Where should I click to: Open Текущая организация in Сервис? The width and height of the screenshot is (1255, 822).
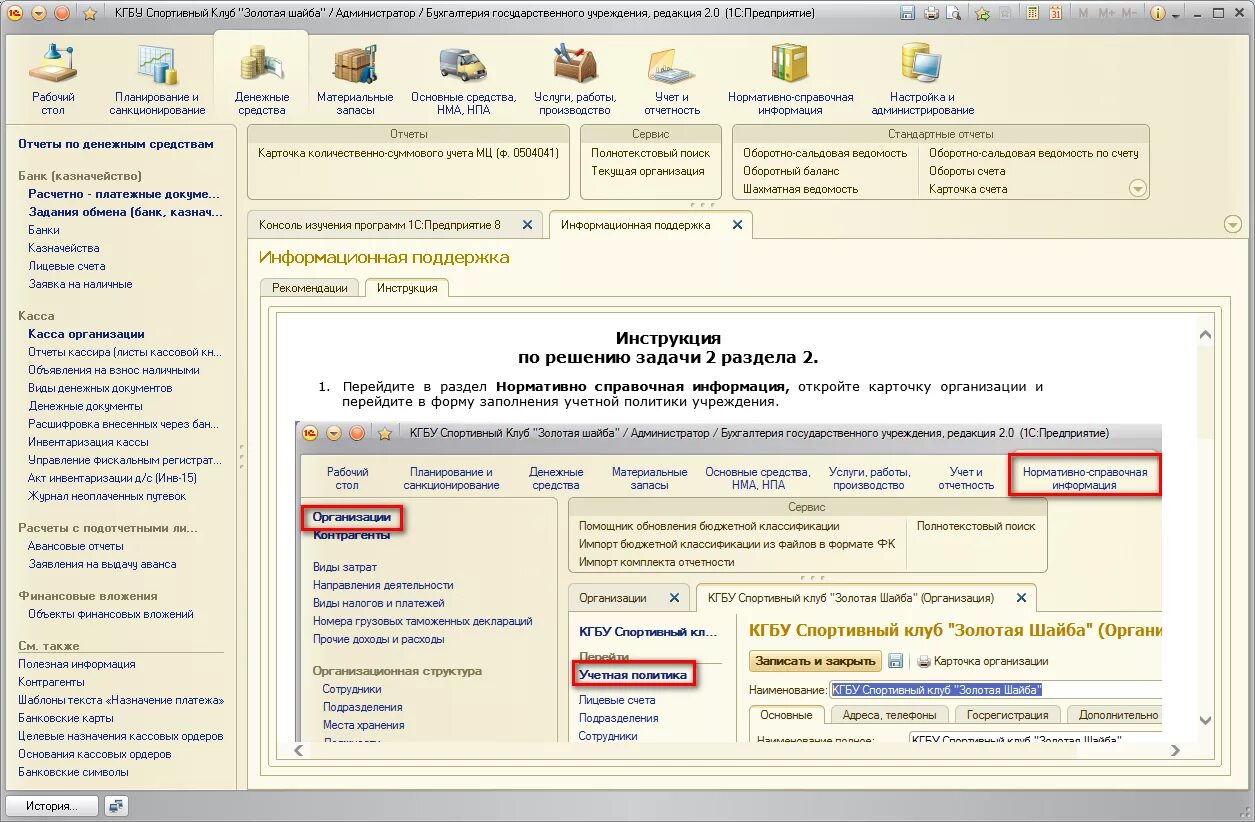coord(647,171)
